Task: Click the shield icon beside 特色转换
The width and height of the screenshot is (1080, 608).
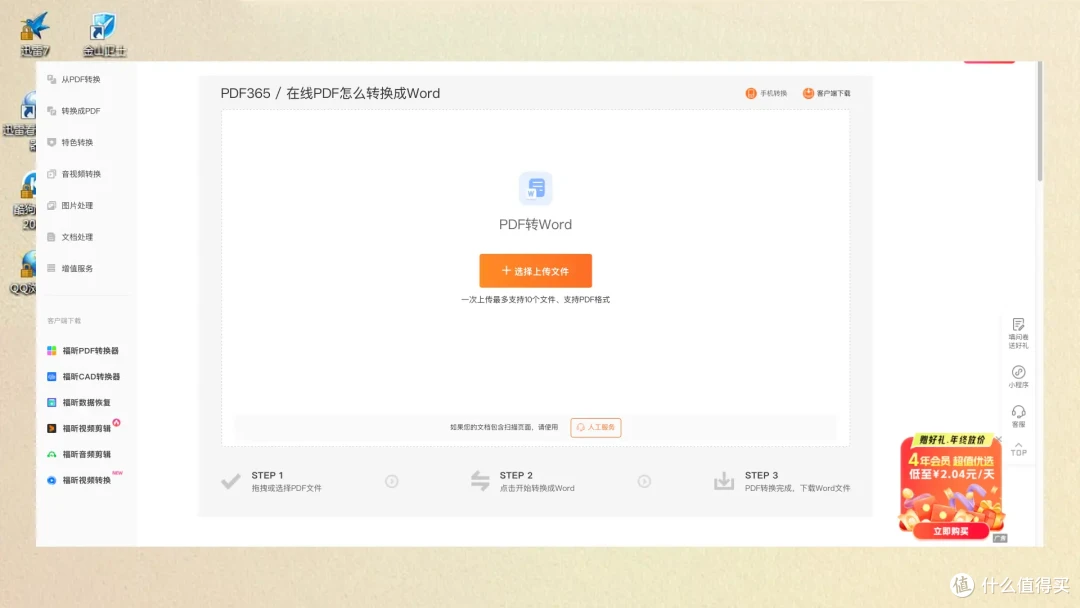Action: pos(52,143)
